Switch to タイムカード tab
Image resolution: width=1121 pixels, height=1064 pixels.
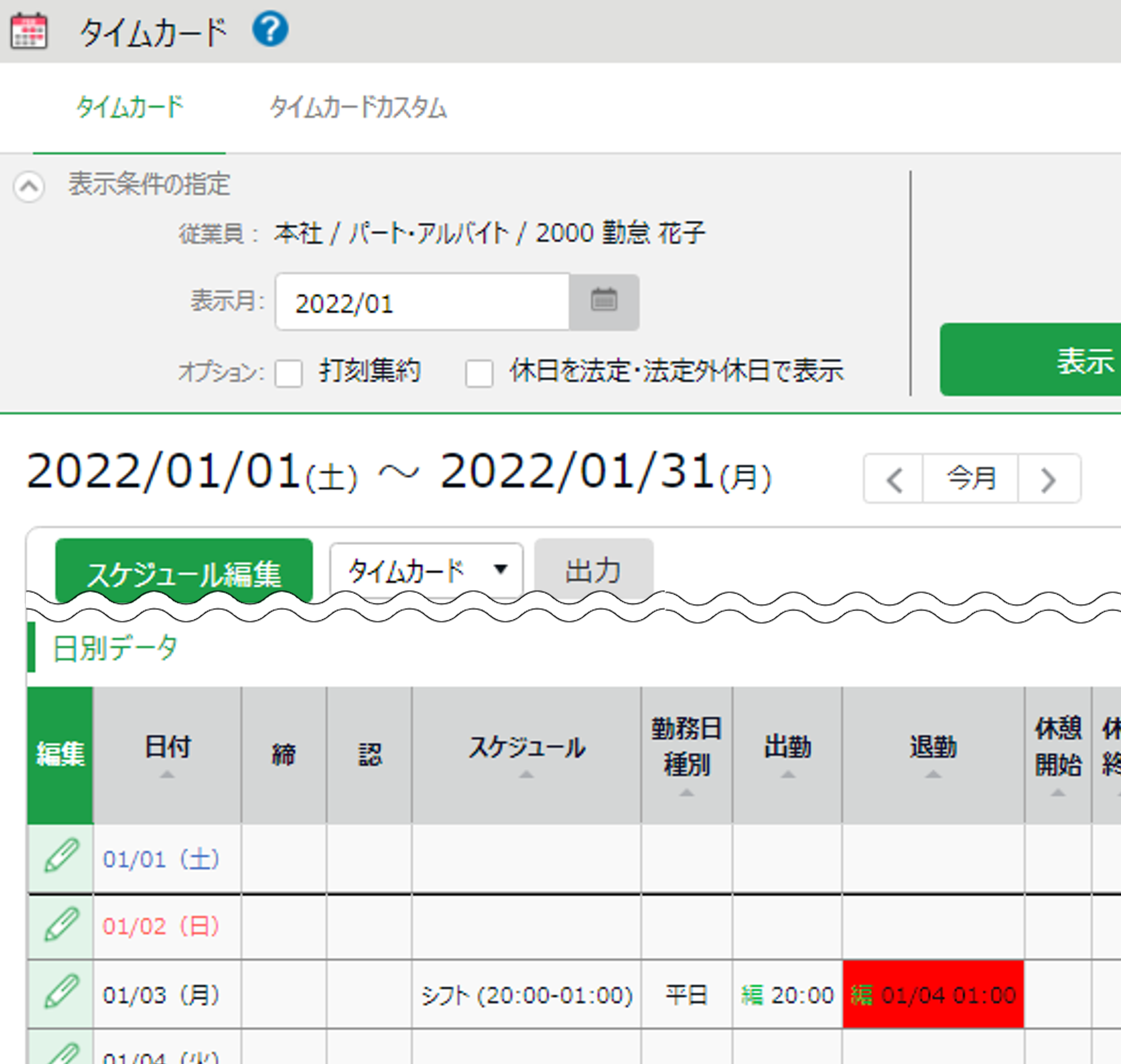click(129, 108)
